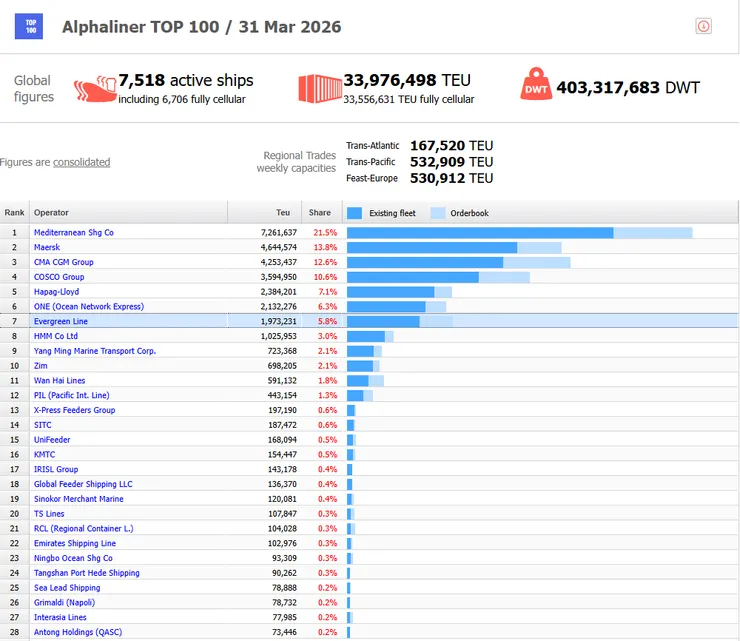The image size is (740, 641).
Task: Open Global Feeder Shipping LLC link
Action: tap(83, 484)
